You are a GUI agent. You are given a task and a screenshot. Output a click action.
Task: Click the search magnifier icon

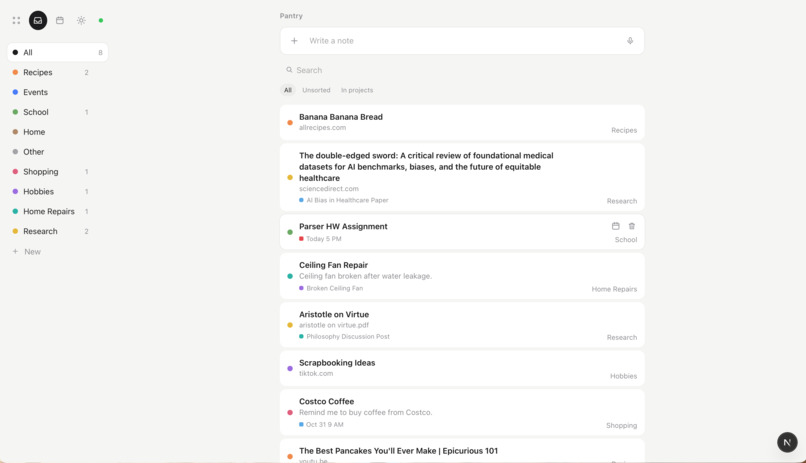tap(289, 70)
